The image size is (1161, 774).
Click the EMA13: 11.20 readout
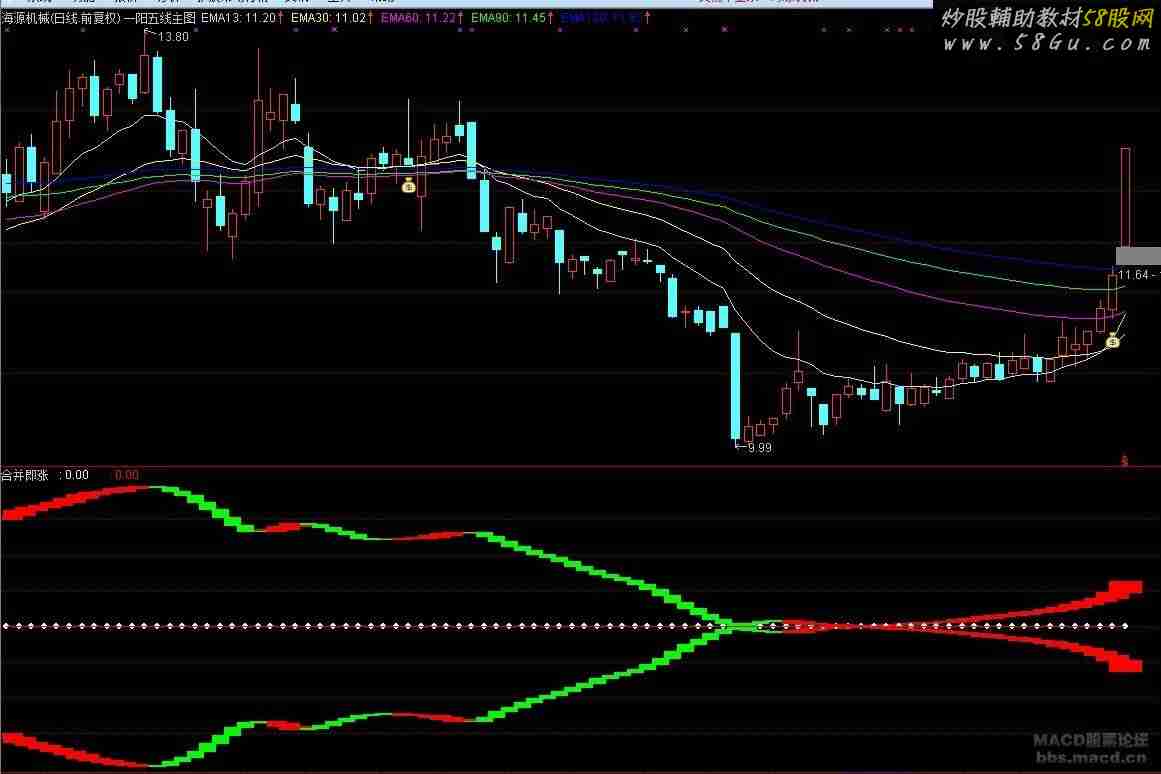(238, 18)
